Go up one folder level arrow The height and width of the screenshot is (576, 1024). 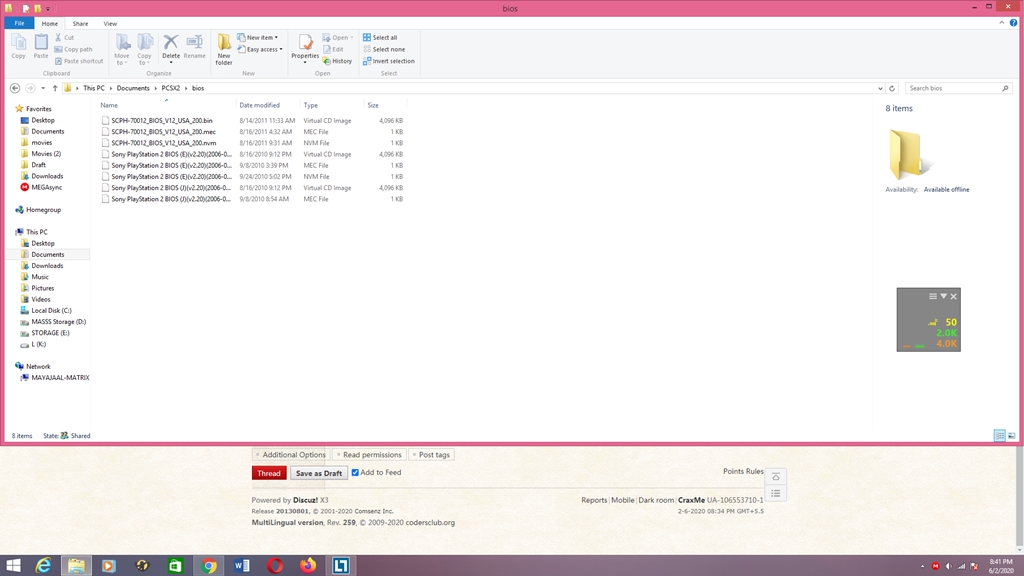[x=55, y=88]
